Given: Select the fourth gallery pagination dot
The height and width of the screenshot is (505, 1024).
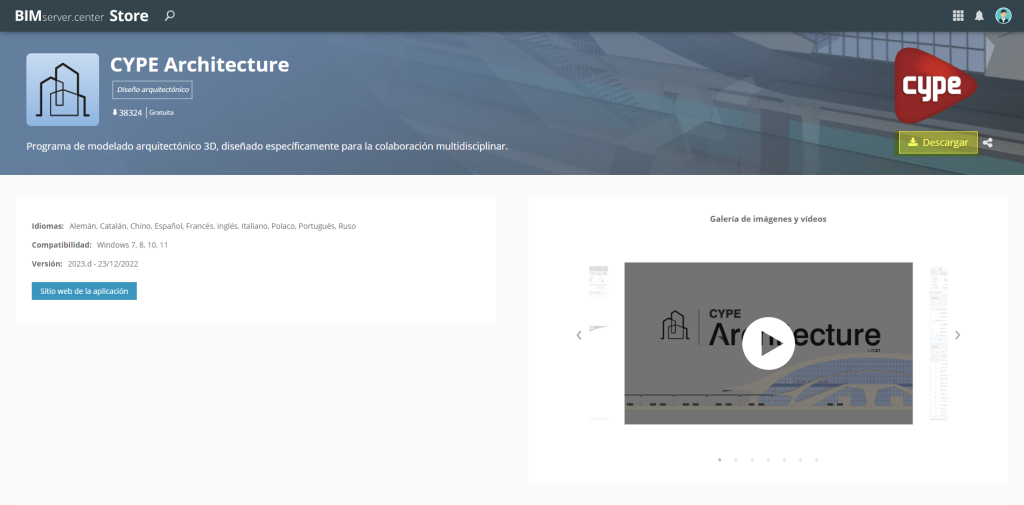Looking at the screenshot, I should point(768,460).
